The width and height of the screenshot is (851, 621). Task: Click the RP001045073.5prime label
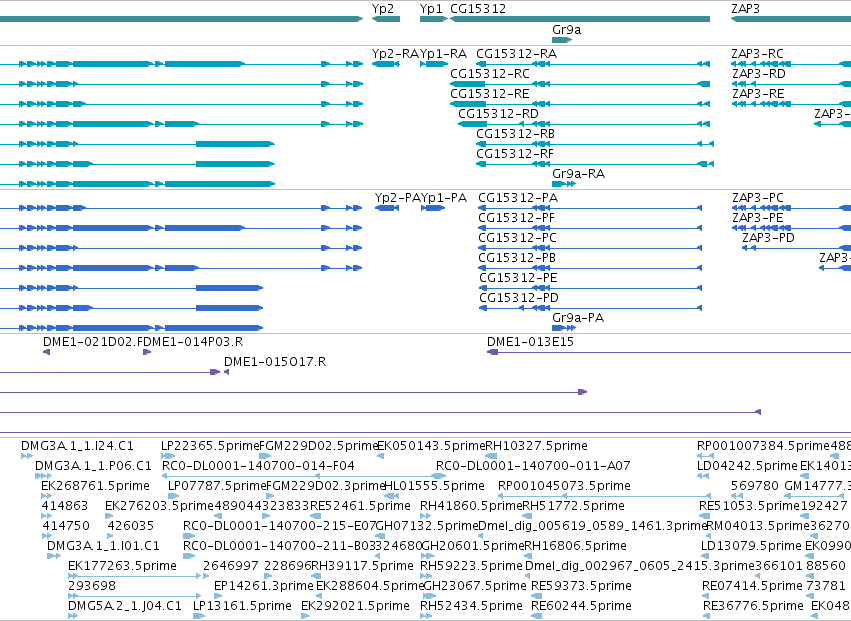564,486
